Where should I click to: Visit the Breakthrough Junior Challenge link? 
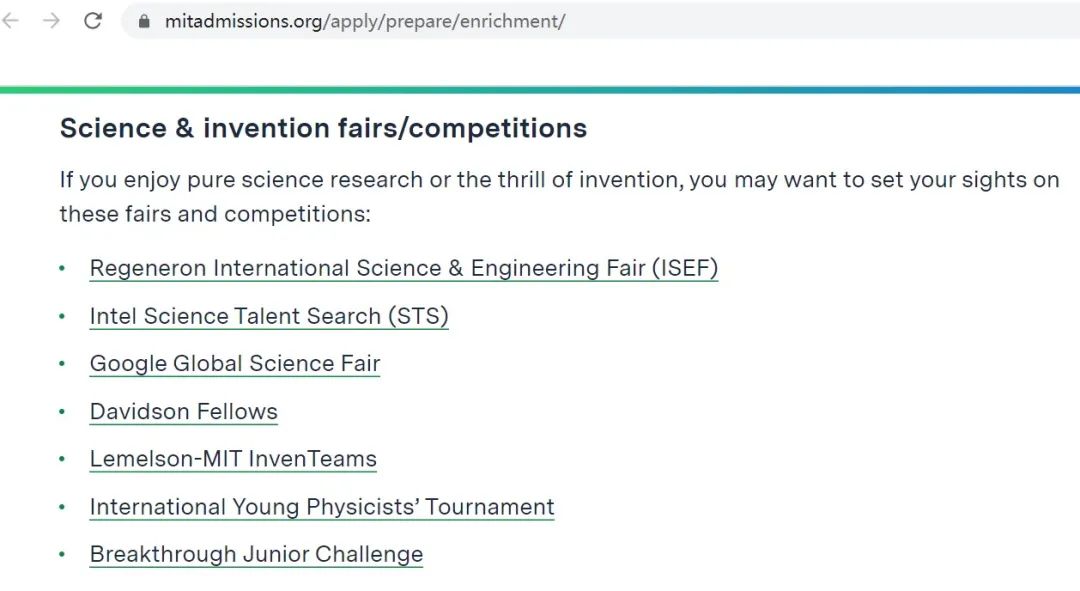256,554
